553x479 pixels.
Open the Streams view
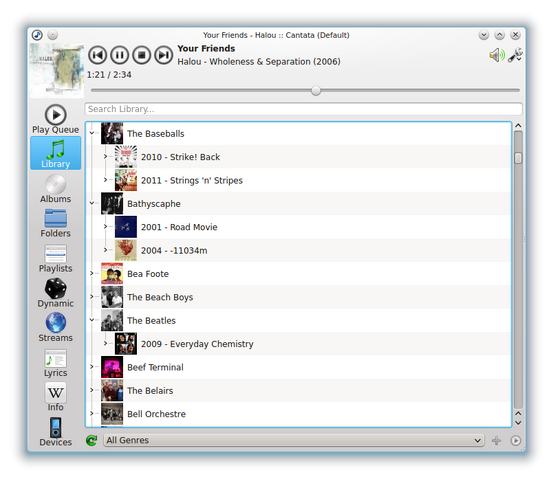point(55,328)
